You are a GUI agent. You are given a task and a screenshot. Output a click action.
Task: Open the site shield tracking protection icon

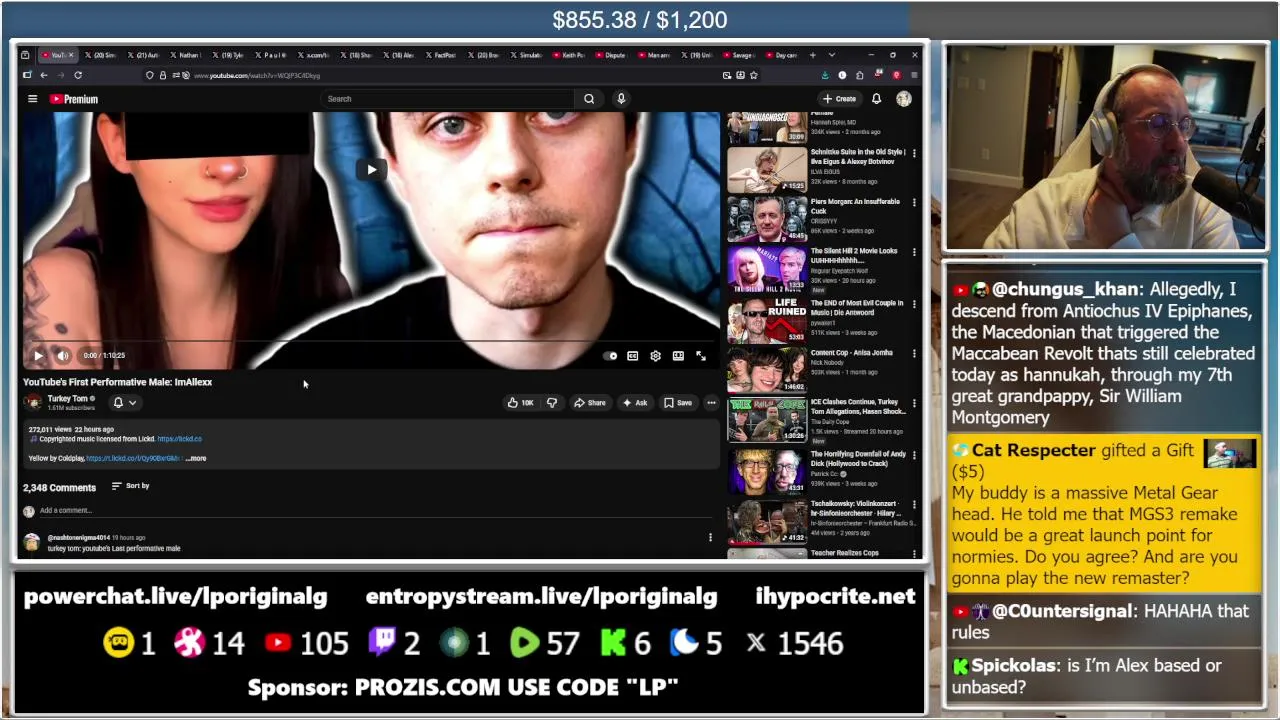[150, 75]
